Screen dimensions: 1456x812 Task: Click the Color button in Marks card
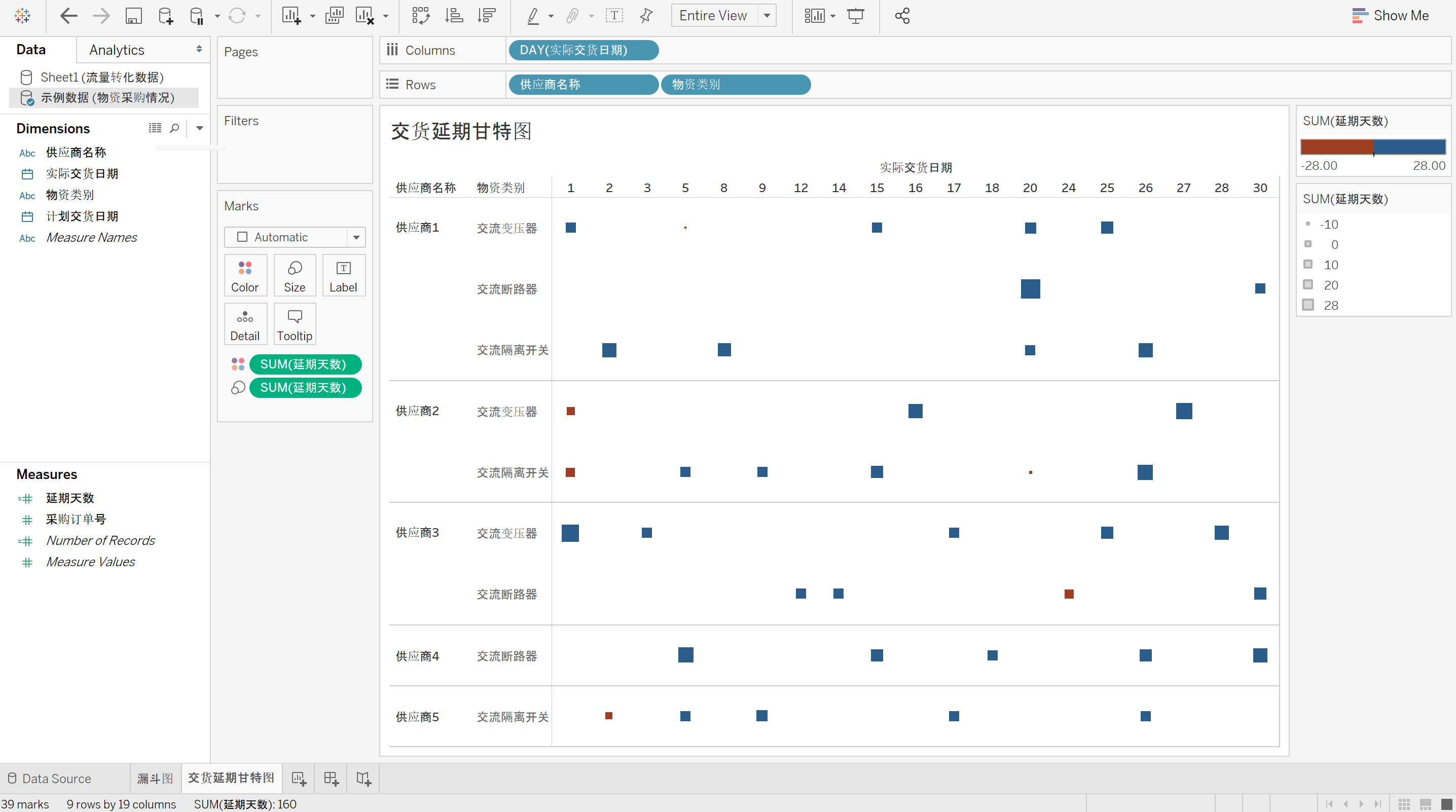245,276
